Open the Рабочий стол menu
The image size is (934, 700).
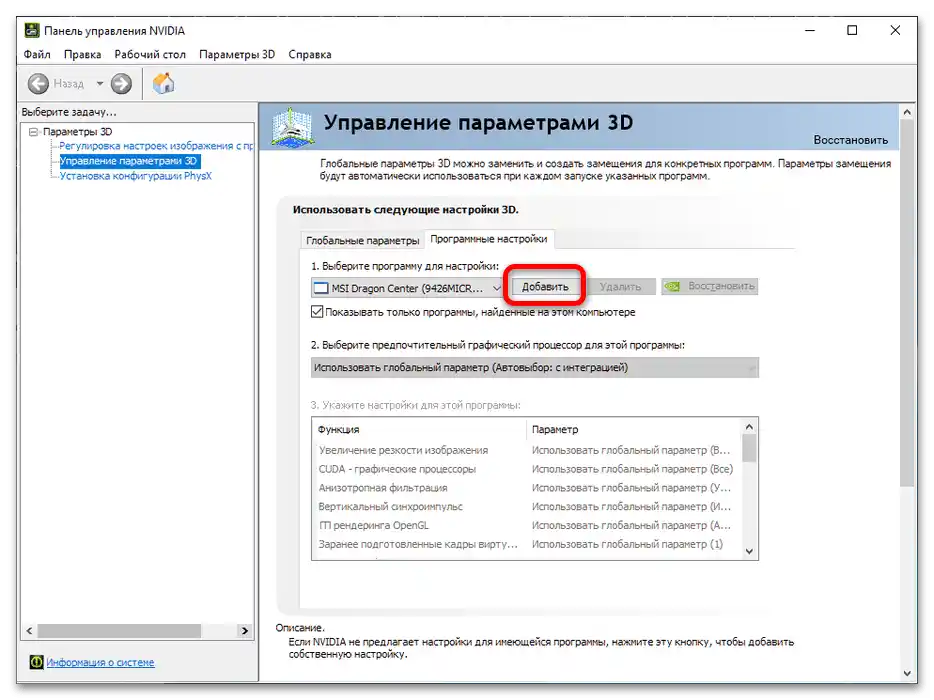point(150,54)
